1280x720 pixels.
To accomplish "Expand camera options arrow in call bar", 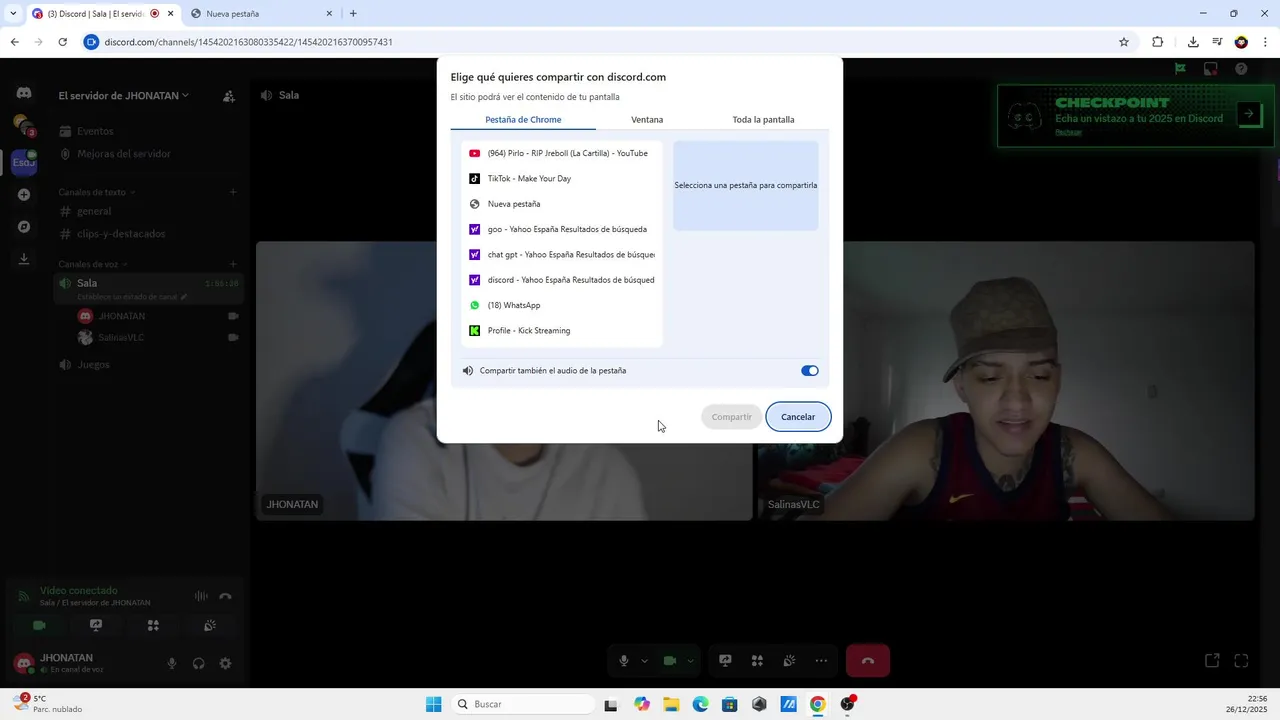I will coord(690,661).
